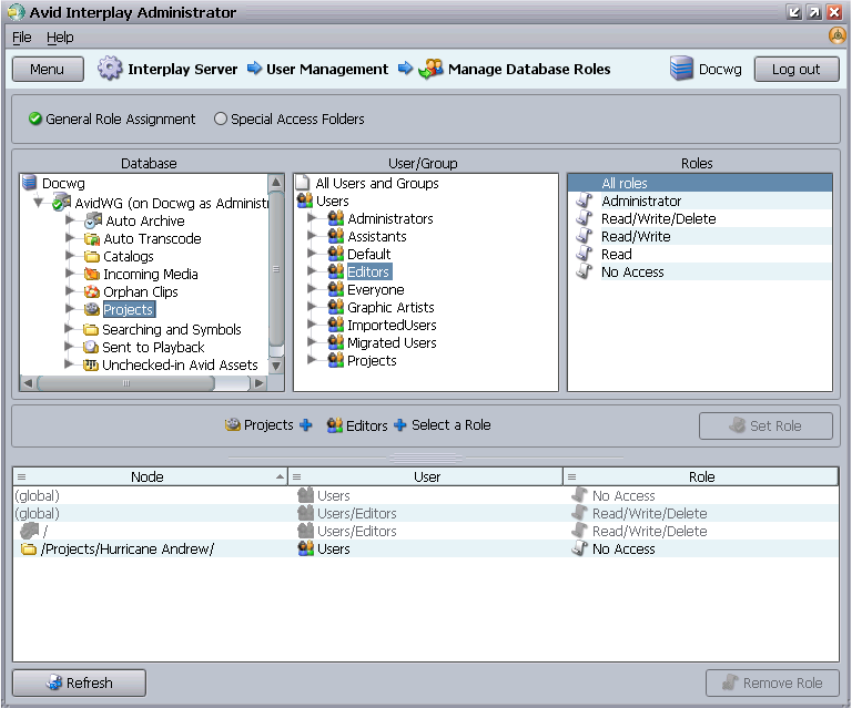Viewport: 851px width, 708px height.
Task: Click the Auto Archive folder icon
Action: 93,220
